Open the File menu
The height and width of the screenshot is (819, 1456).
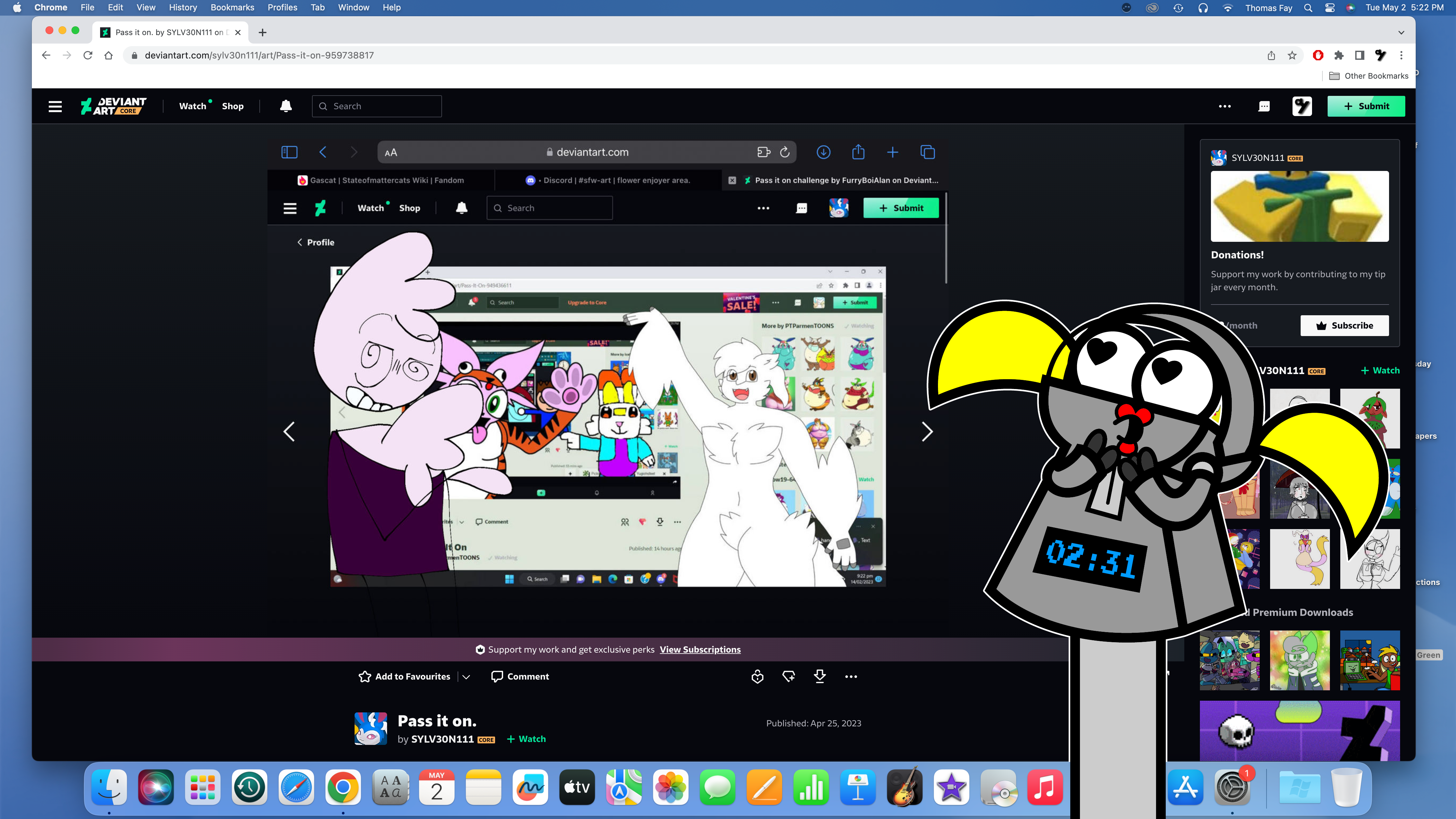87,7
